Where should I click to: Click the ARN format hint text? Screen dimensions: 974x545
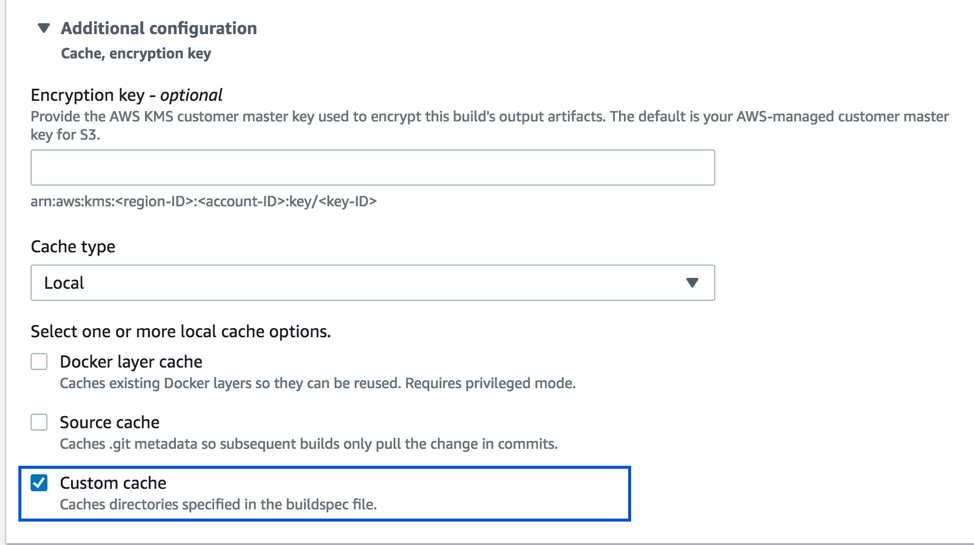pos(204,201)
